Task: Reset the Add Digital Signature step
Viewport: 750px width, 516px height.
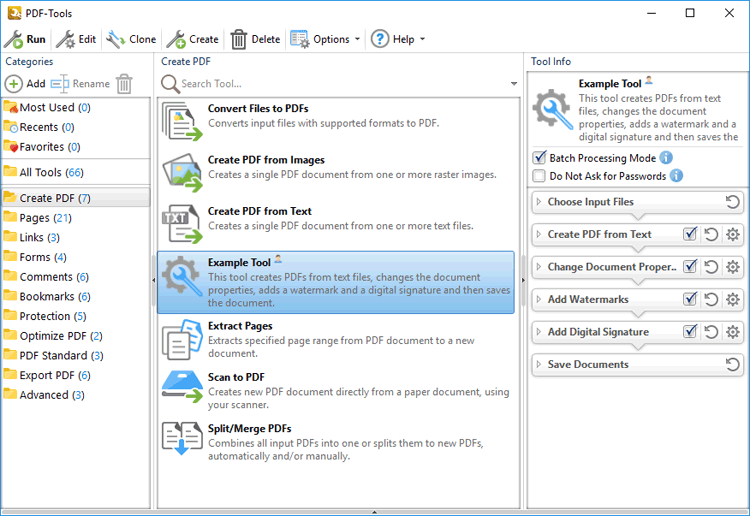Action: pyautogui.click(x=711, y=332)
